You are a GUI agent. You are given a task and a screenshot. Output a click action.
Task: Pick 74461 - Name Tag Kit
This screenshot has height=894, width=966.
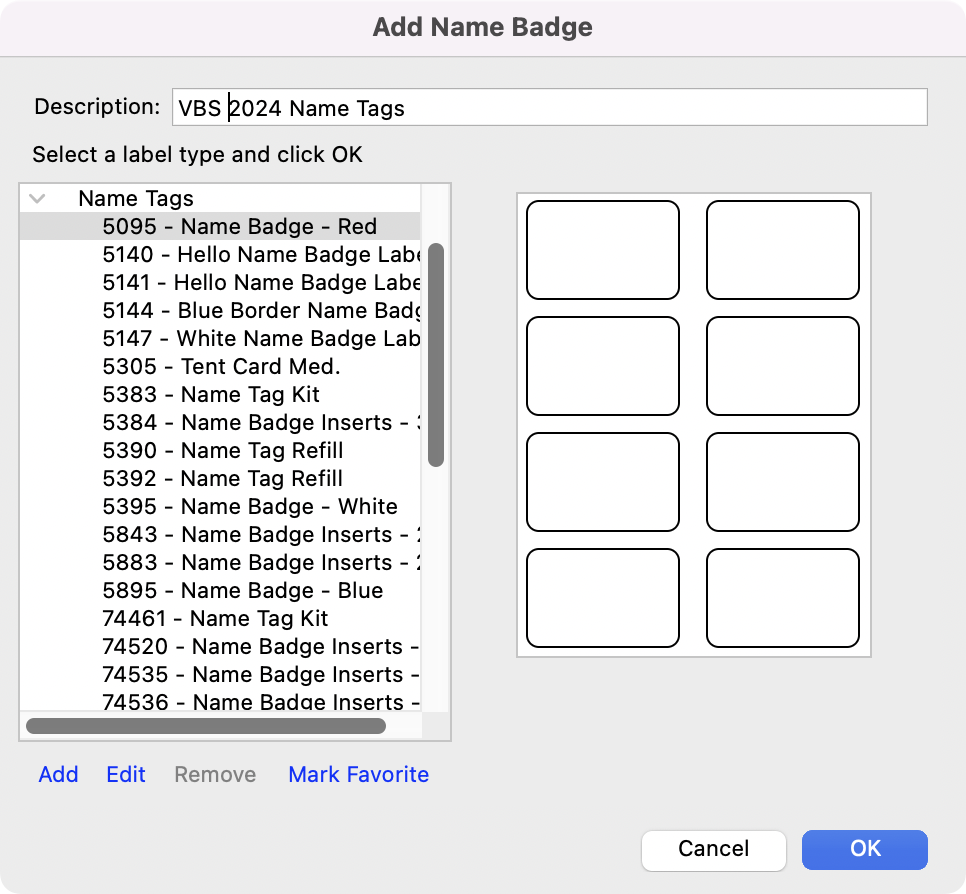click(x=215, y=618)
